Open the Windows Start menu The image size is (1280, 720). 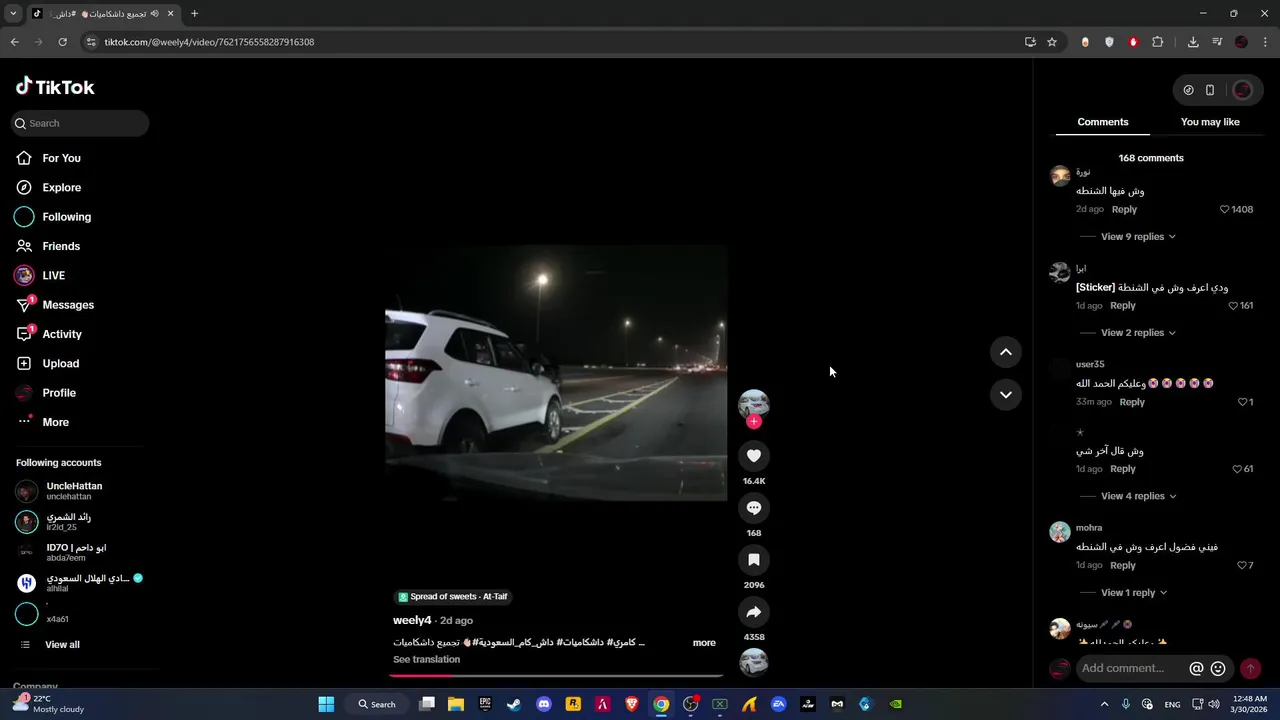[326, 704]
